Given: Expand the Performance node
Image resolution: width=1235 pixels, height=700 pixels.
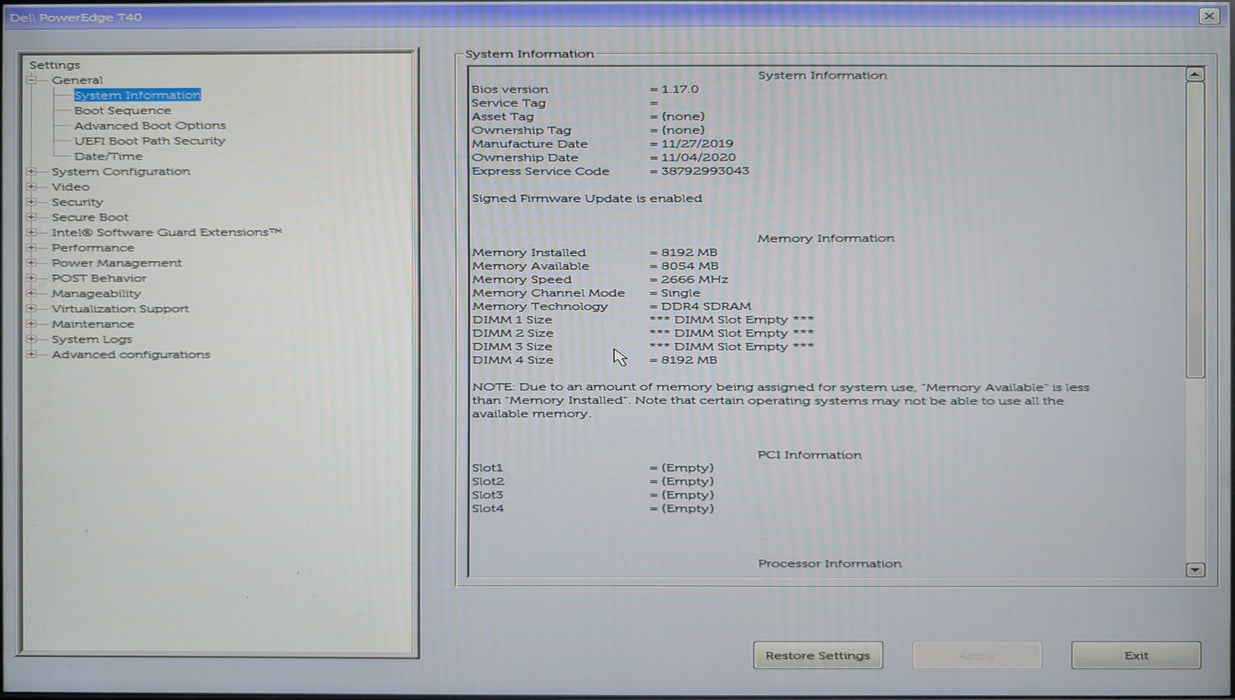Looking at the screenshot, I should [32, 248].
